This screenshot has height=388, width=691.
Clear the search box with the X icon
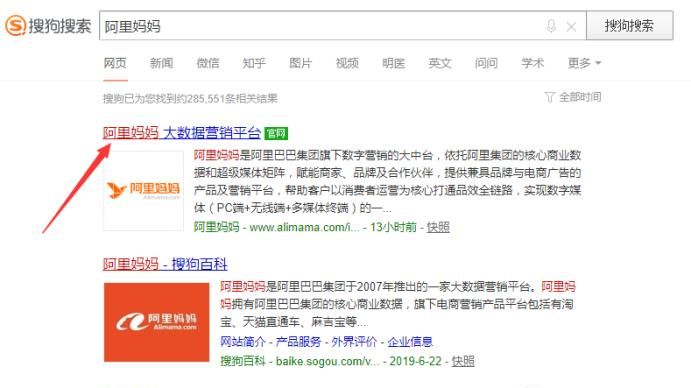[571, 26]
